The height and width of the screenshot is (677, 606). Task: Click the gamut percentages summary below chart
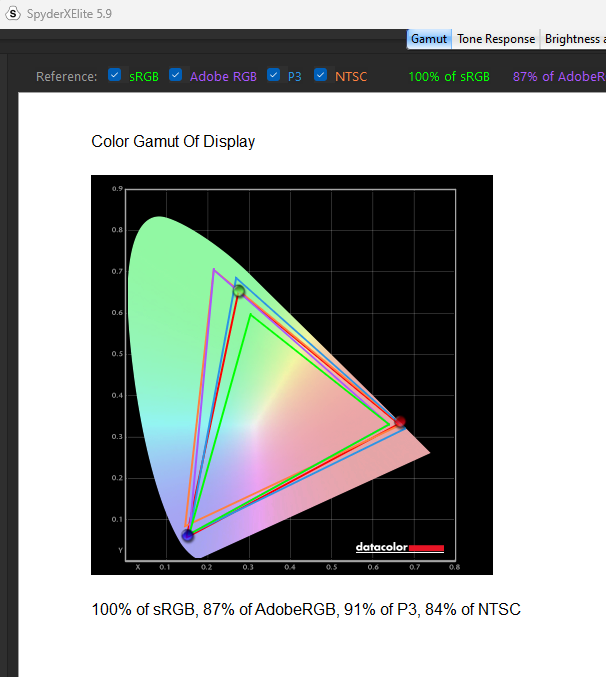click(x=306, y=609)
